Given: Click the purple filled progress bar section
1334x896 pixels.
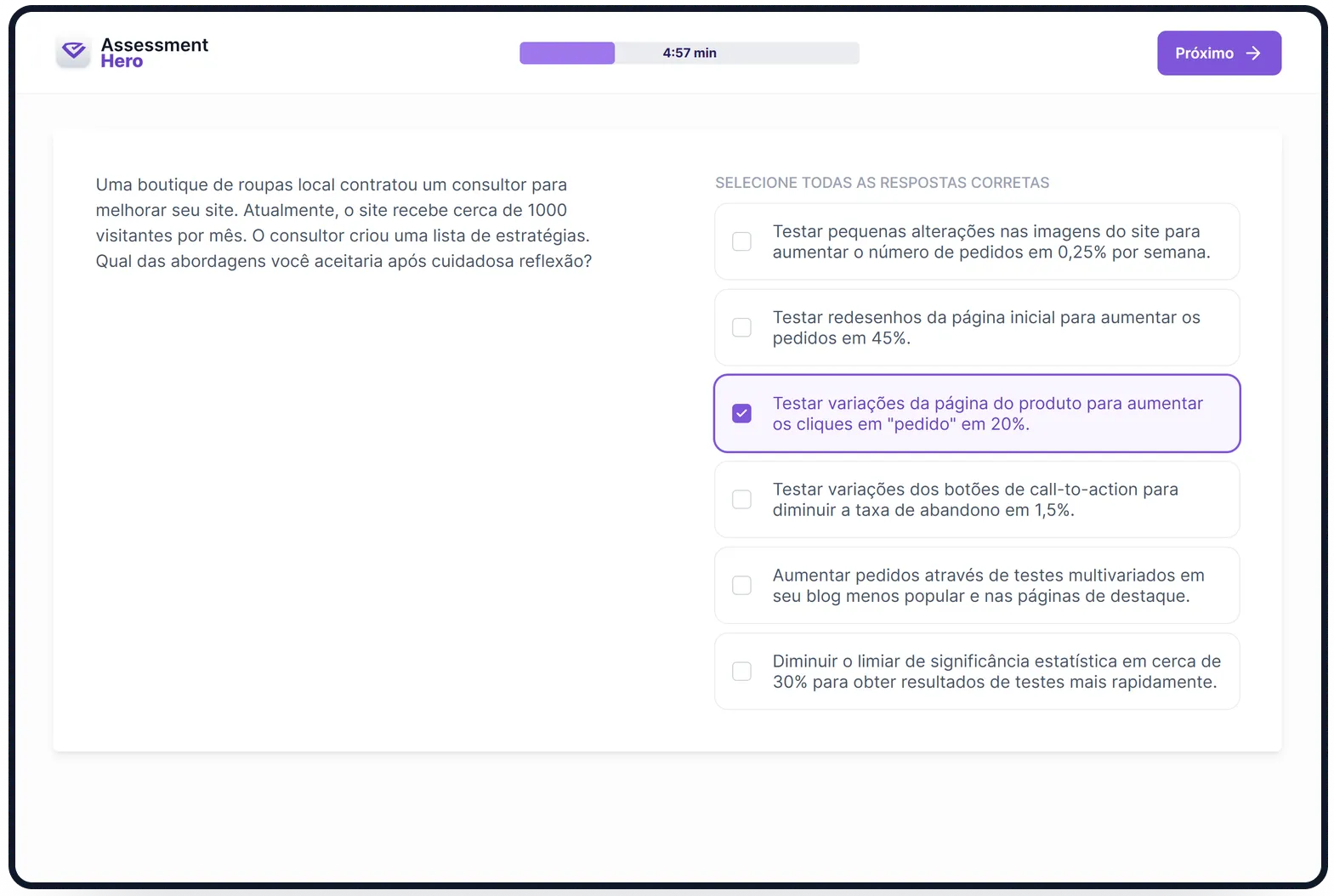Looking at the screenshot, I should tap(567, 54).
